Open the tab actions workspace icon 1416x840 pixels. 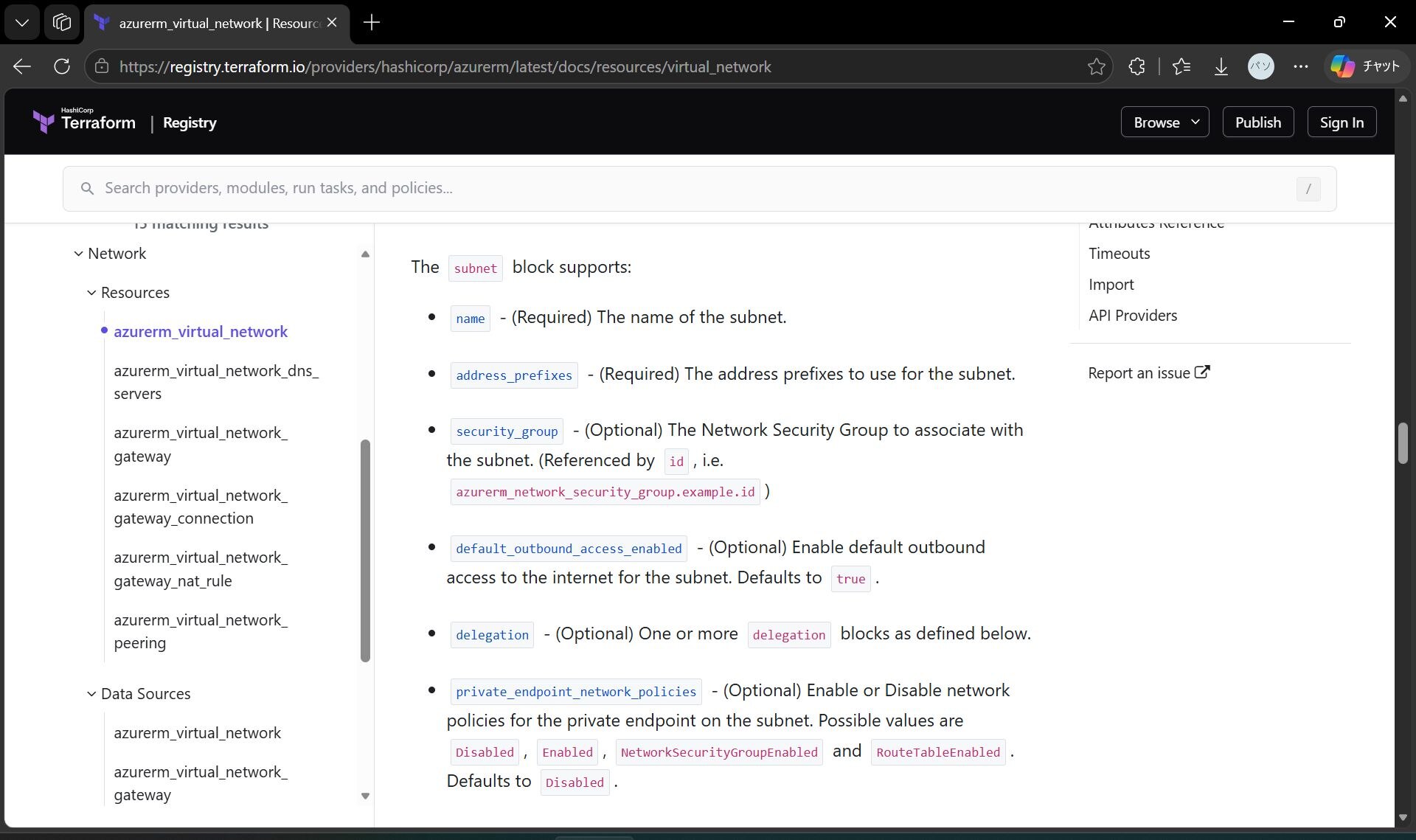click(x=62, y=22)
